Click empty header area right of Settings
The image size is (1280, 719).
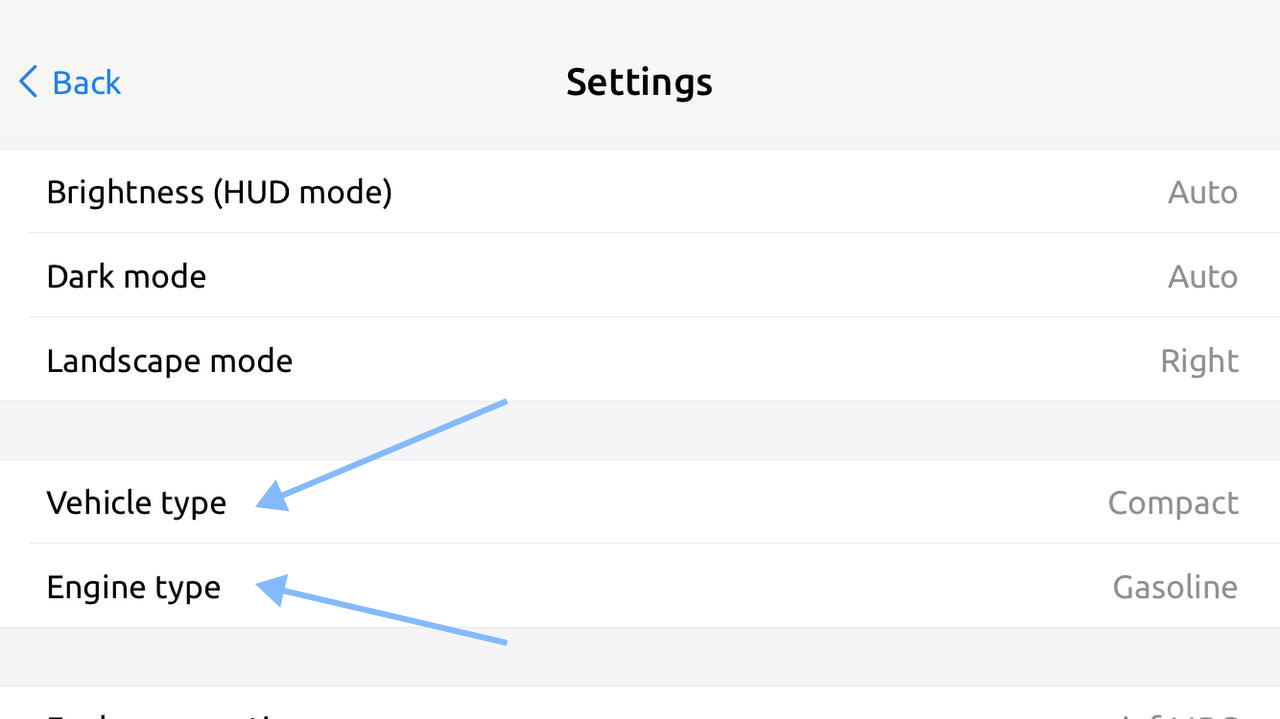pyautogui.click(x=1000, y=82)
